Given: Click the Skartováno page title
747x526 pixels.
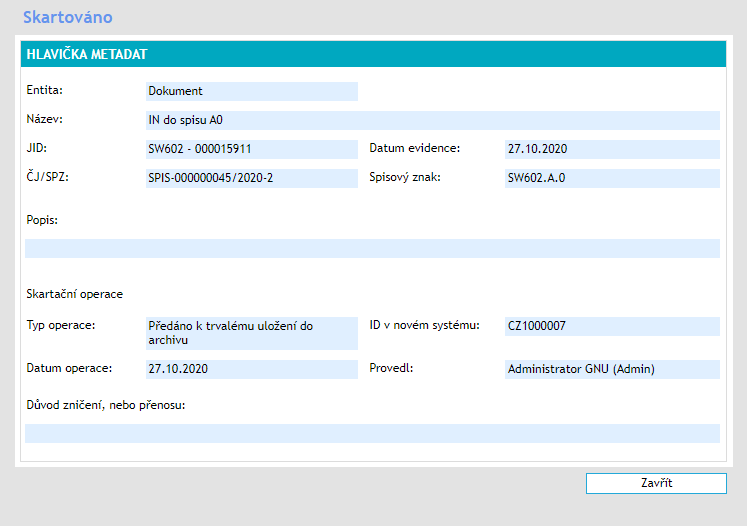Looking at the screenshot, I should [68, 17].
